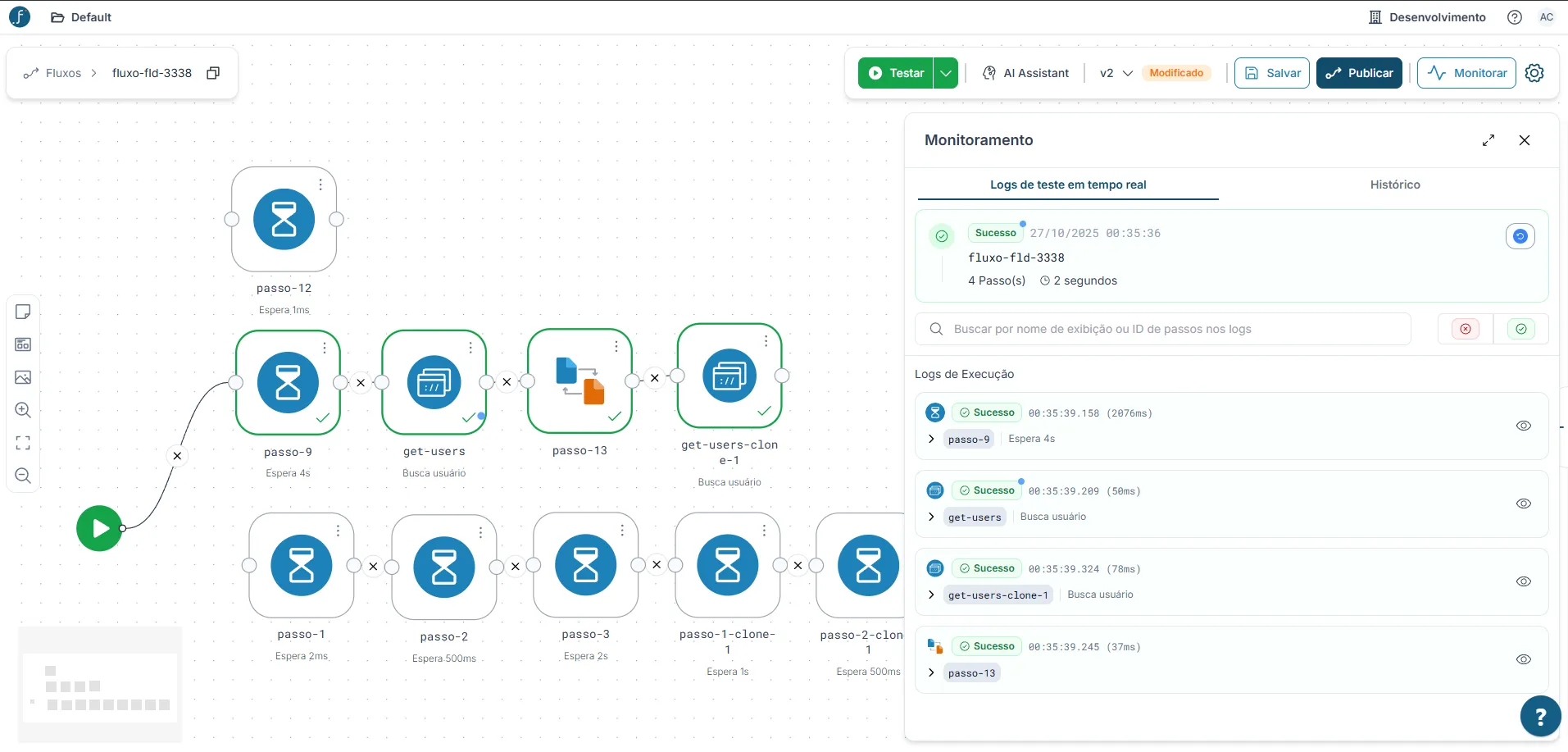The image size is (1568, 752).
Task: Open the AI Assistant
Action: 1025,73
